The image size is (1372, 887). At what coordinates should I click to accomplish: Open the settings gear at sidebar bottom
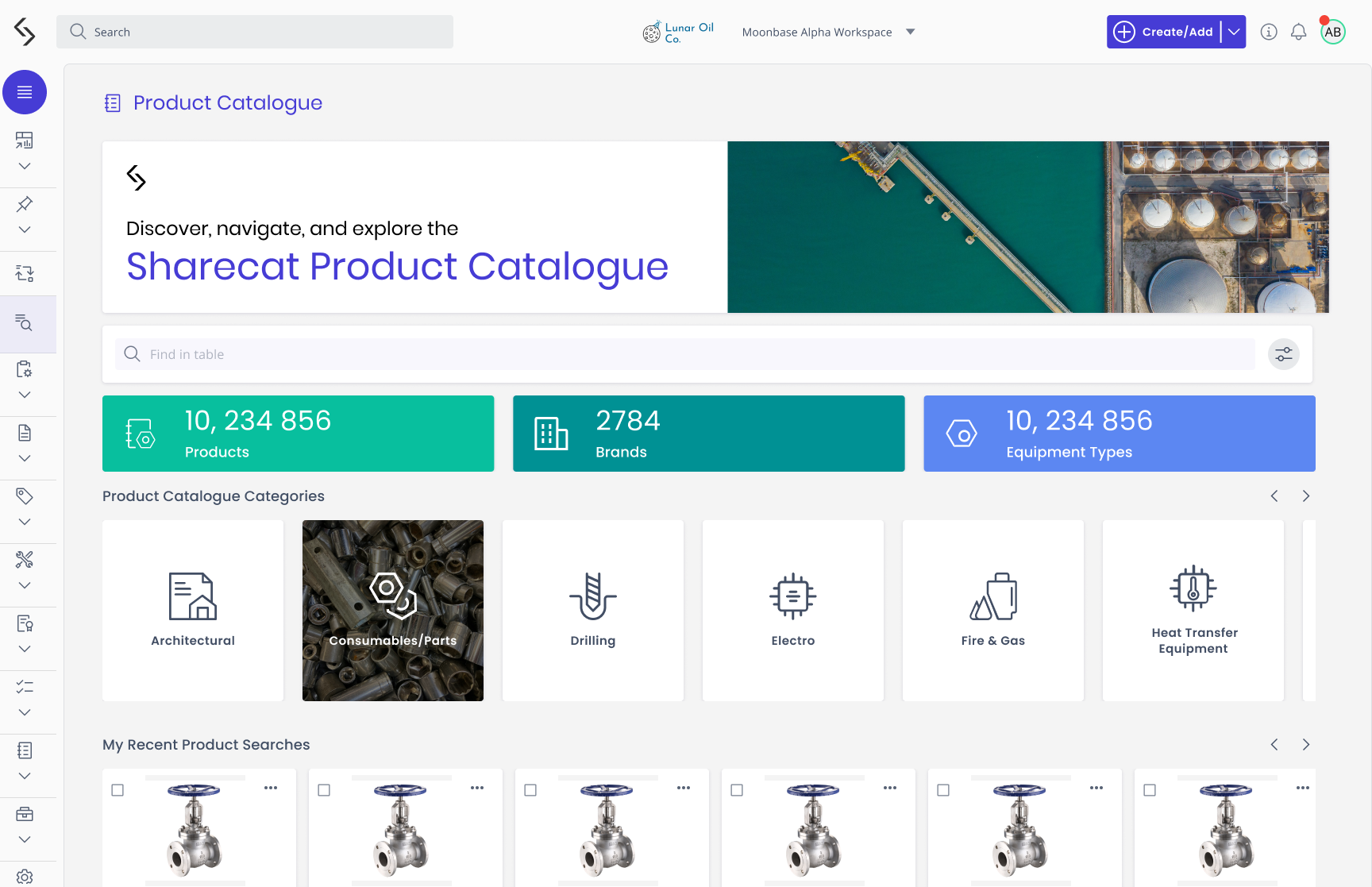[25, 877]
